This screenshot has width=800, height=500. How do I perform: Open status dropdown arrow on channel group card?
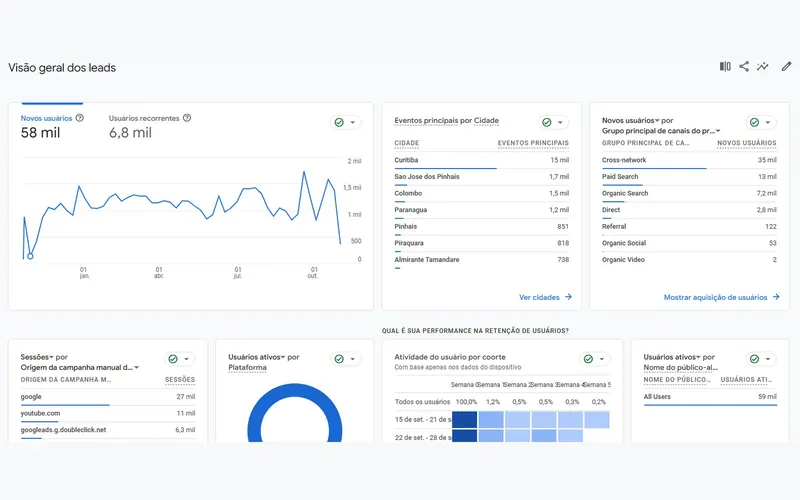[x=767, y=122]
